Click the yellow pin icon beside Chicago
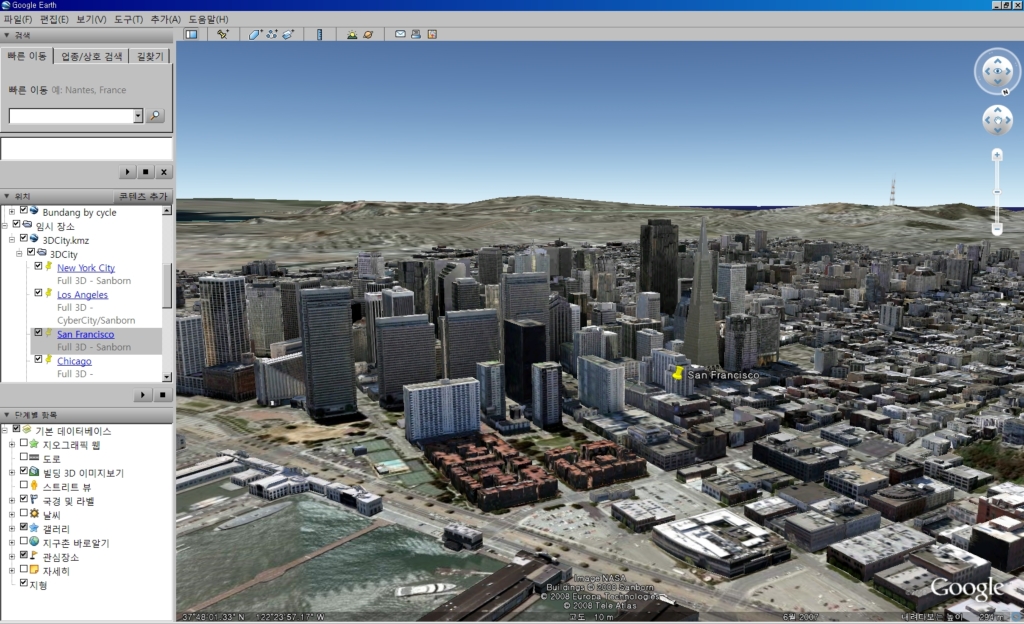1024x624 pixels. (49, 360)
